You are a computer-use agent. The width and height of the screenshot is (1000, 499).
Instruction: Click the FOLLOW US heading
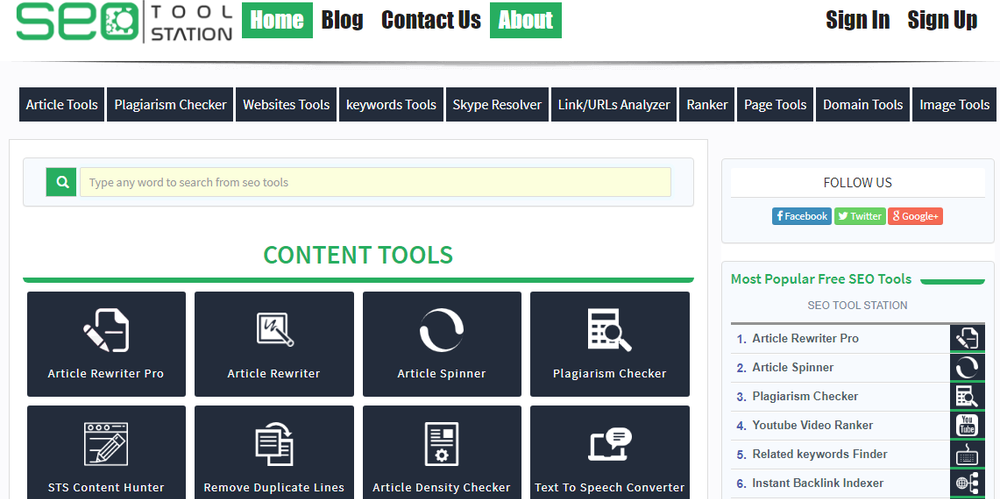[x=857, y=183]
